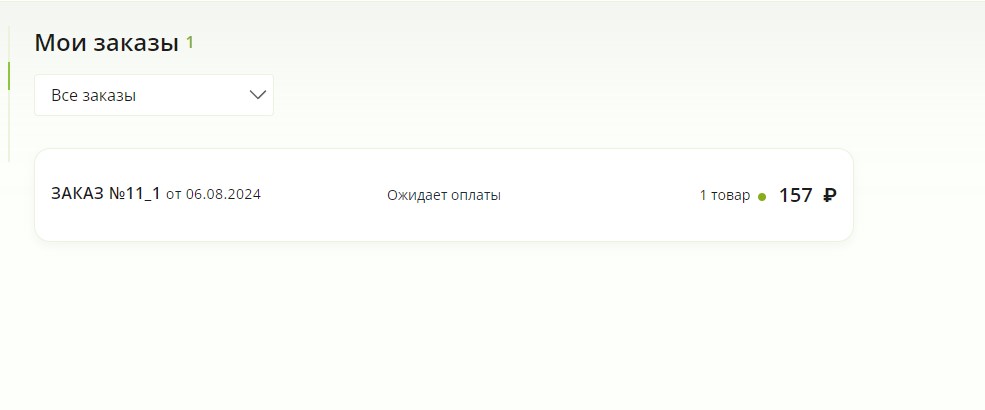The width and height of the screenshot is (985, 410).
Task: Select the "Ожидает оплаты" status text
Action: point(444,195)
